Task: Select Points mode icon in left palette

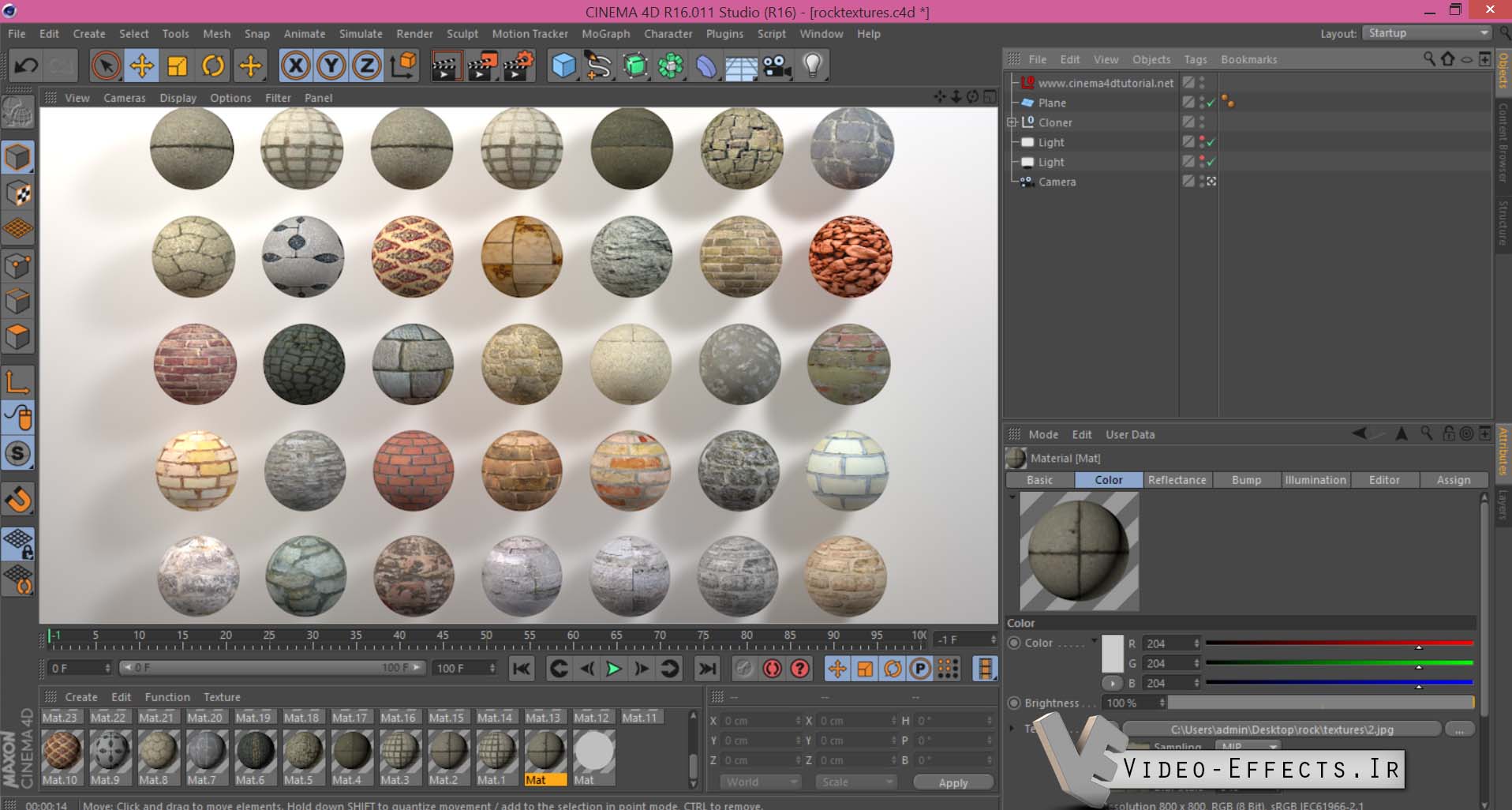Action: pyautogui.click(x=17, y=266)
